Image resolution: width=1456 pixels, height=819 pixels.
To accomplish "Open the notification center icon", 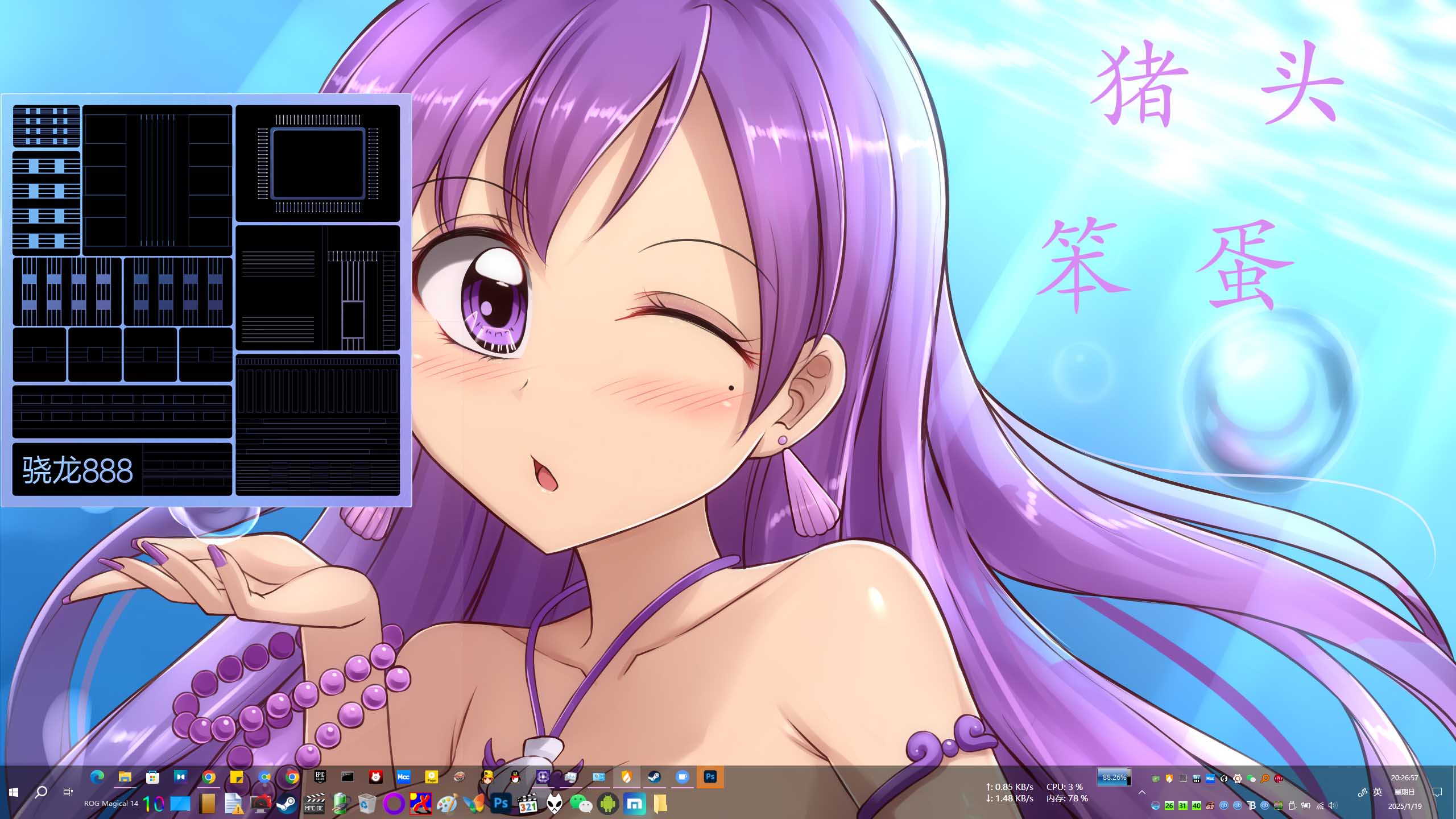I will [1437, 792].
